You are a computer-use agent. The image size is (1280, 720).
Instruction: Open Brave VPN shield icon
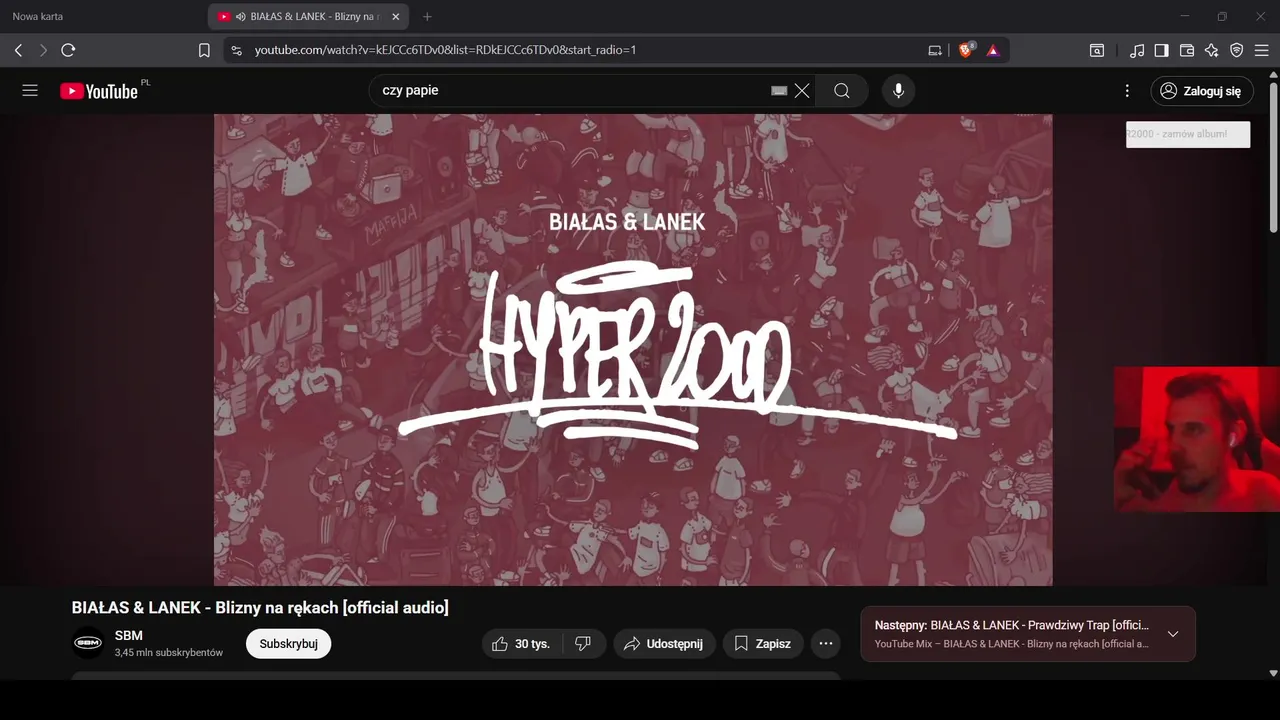pyautogui.click(x=1237, y=50)
